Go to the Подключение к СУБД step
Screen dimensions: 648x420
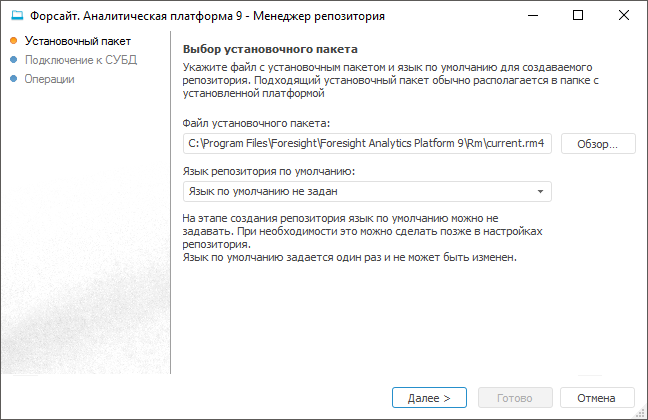coord(80,60)
